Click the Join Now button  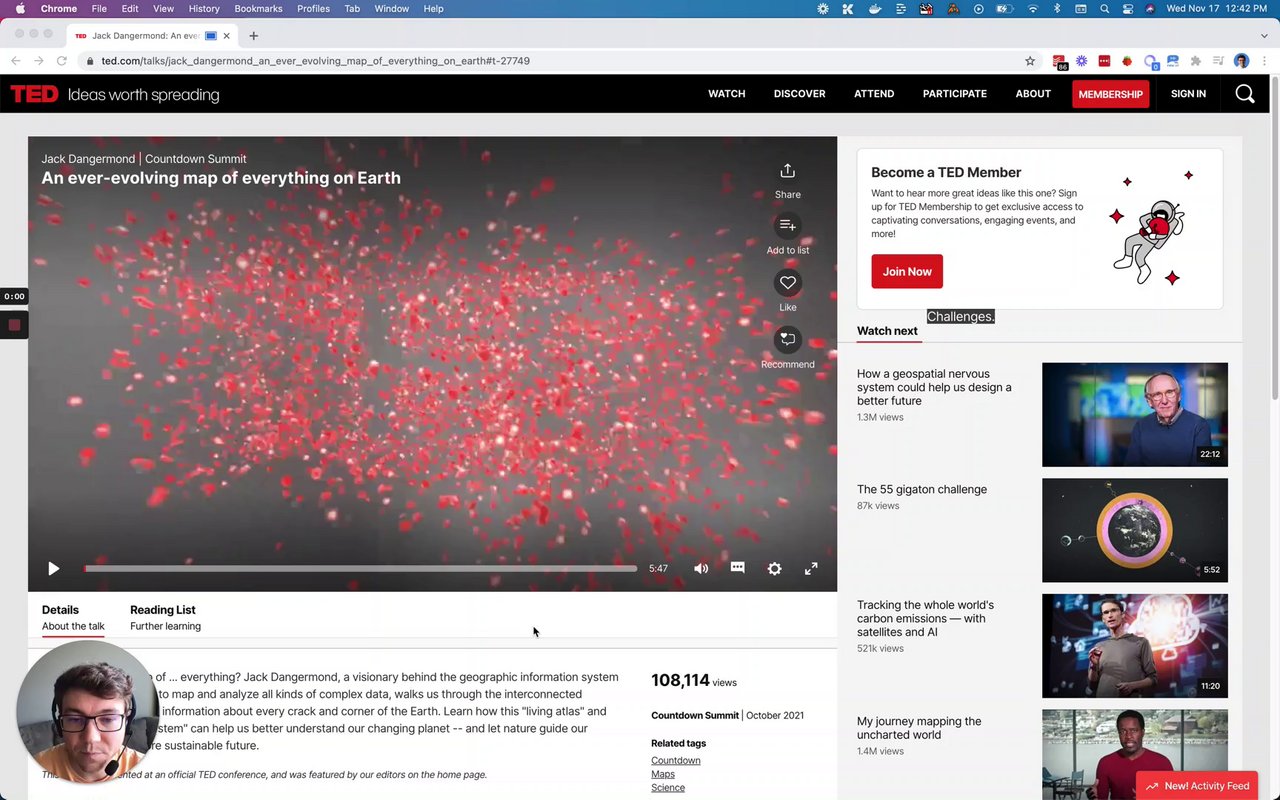click(907, 271)
